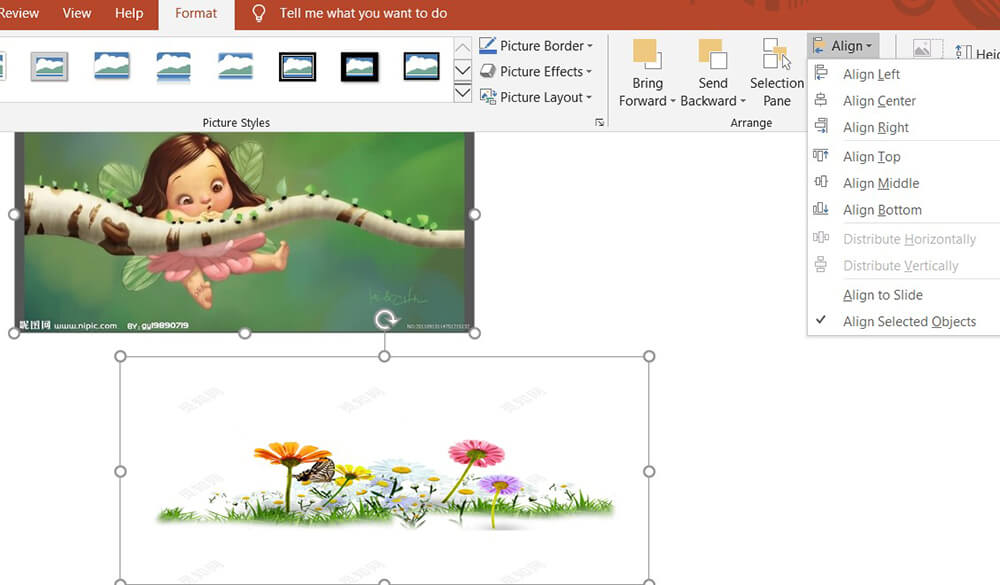
Task: Apply the thick black frame picture style
Action: (x=359, y=67)
